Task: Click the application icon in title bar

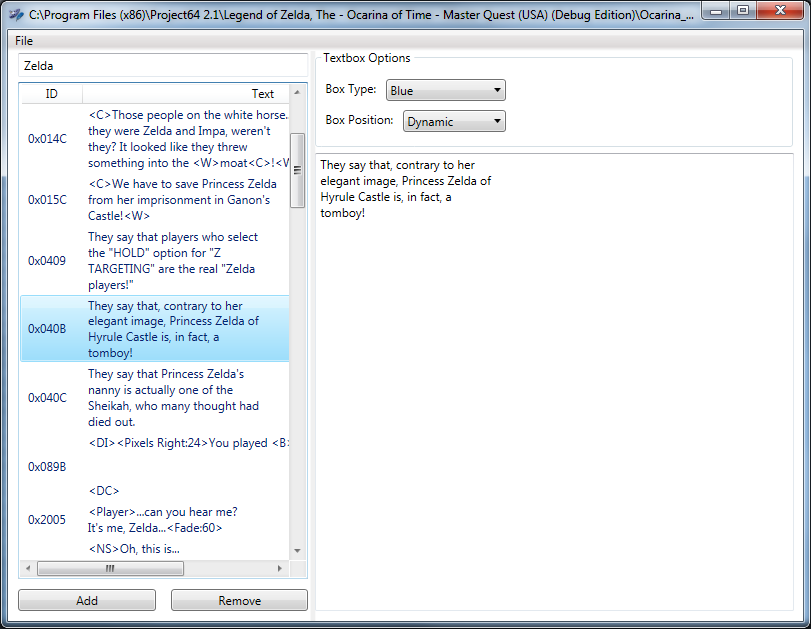Action: tap(16, 14)
